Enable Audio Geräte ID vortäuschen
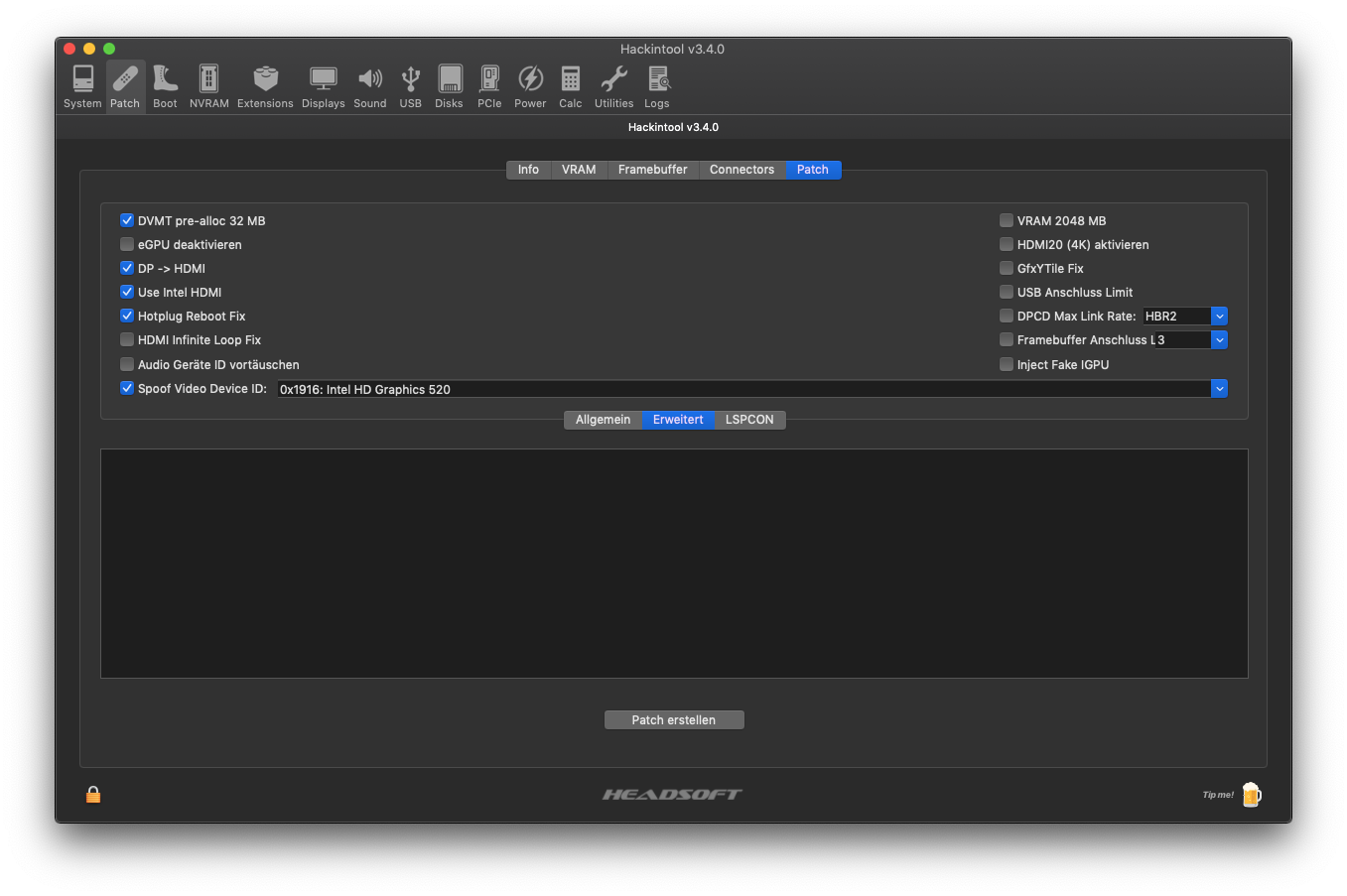This screenshot has height=896, width=1347. (127, 364)
